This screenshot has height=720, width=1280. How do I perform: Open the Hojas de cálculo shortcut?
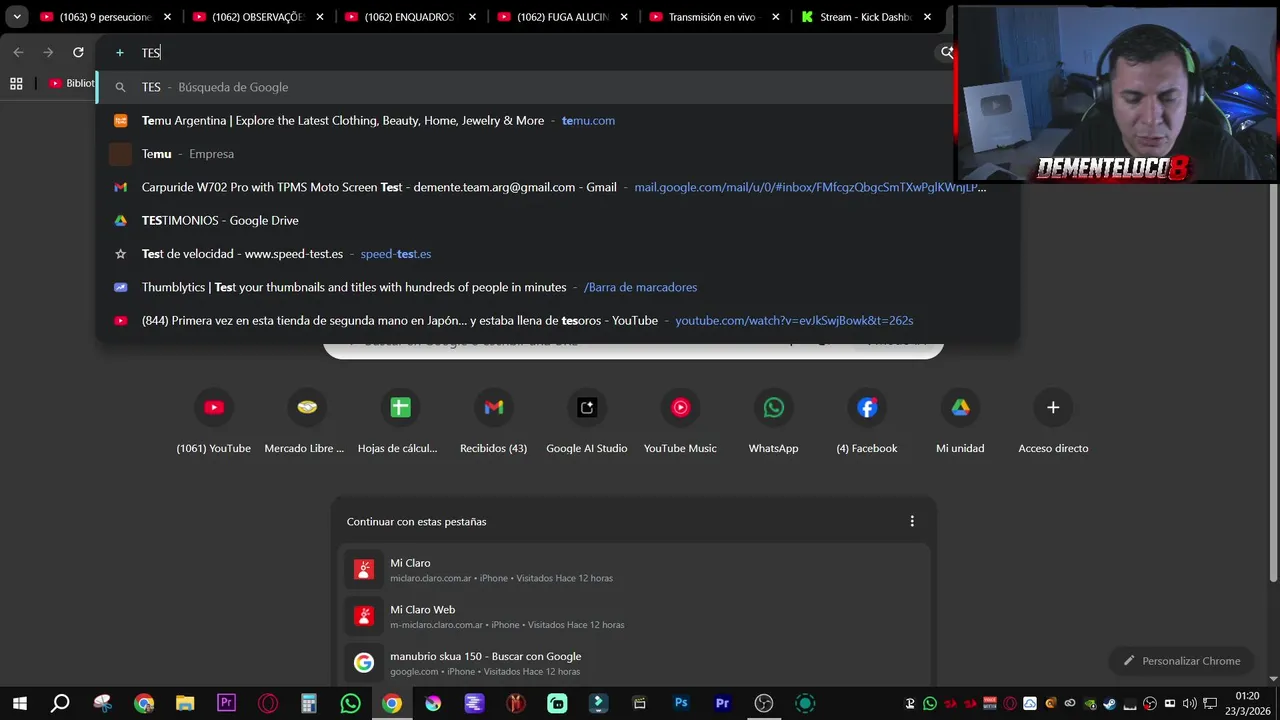click(399, 421)
